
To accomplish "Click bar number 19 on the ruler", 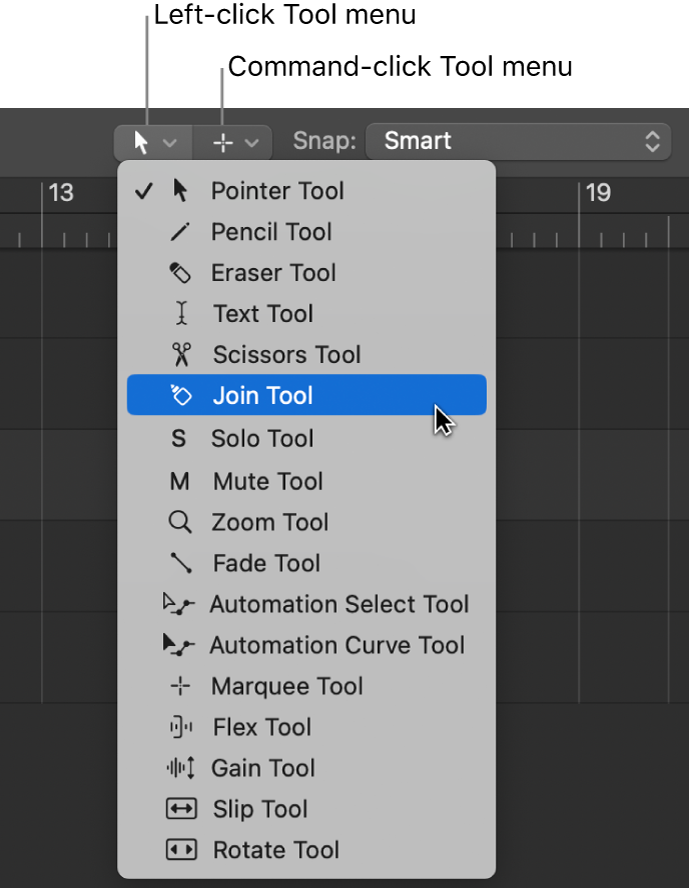I will point(597,193).
